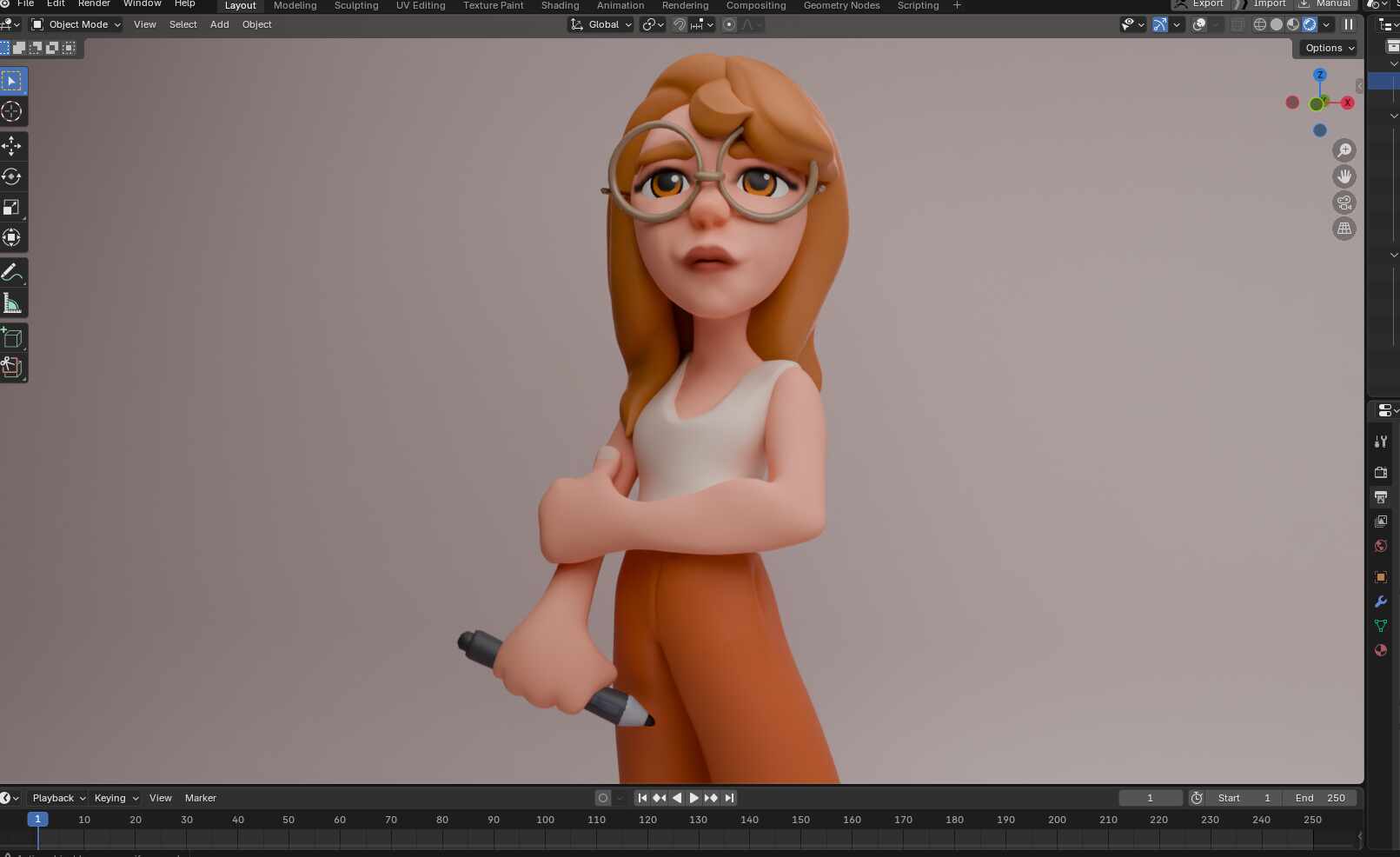Select the Measure tool

coord(12,303)
